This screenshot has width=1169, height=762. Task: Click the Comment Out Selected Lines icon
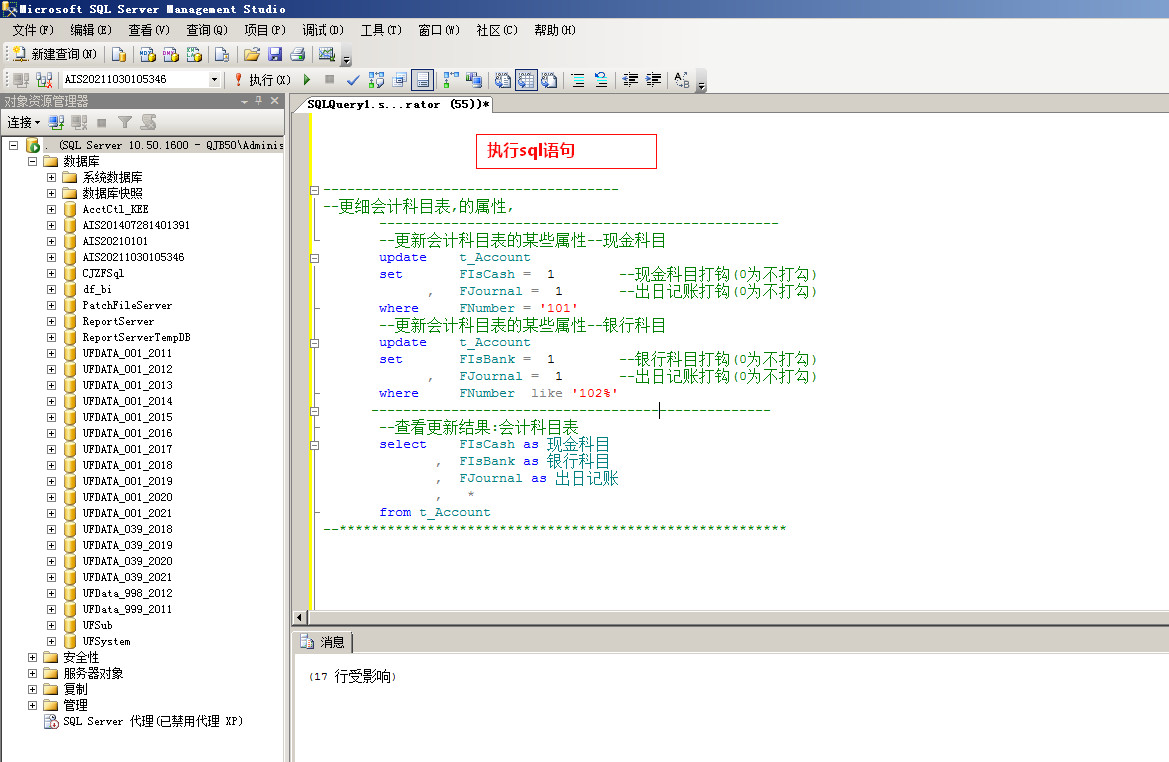point(578,80)
